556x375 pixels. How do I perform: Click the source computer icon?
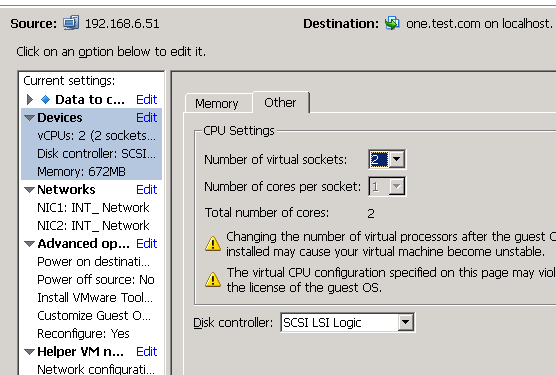point(71,23)
